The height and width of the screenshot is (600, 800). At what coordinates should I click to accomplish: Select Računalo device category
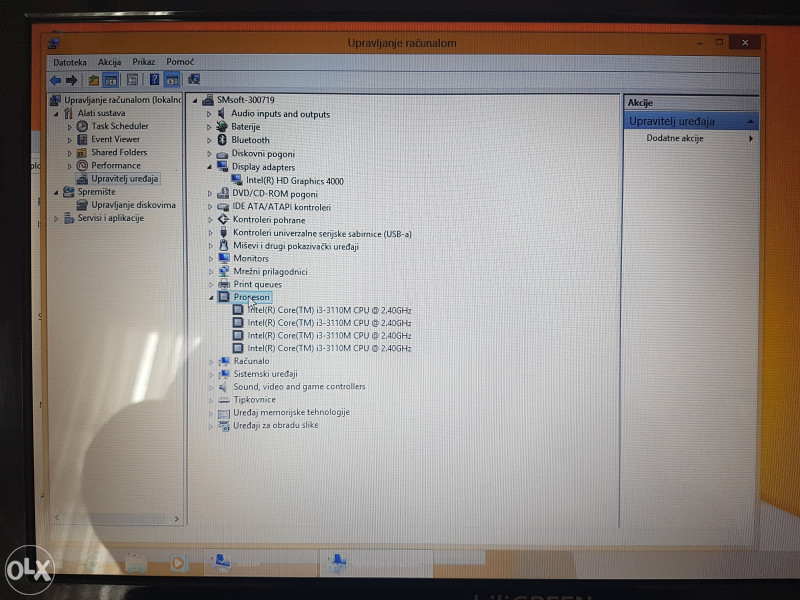[x=251, y=361]
